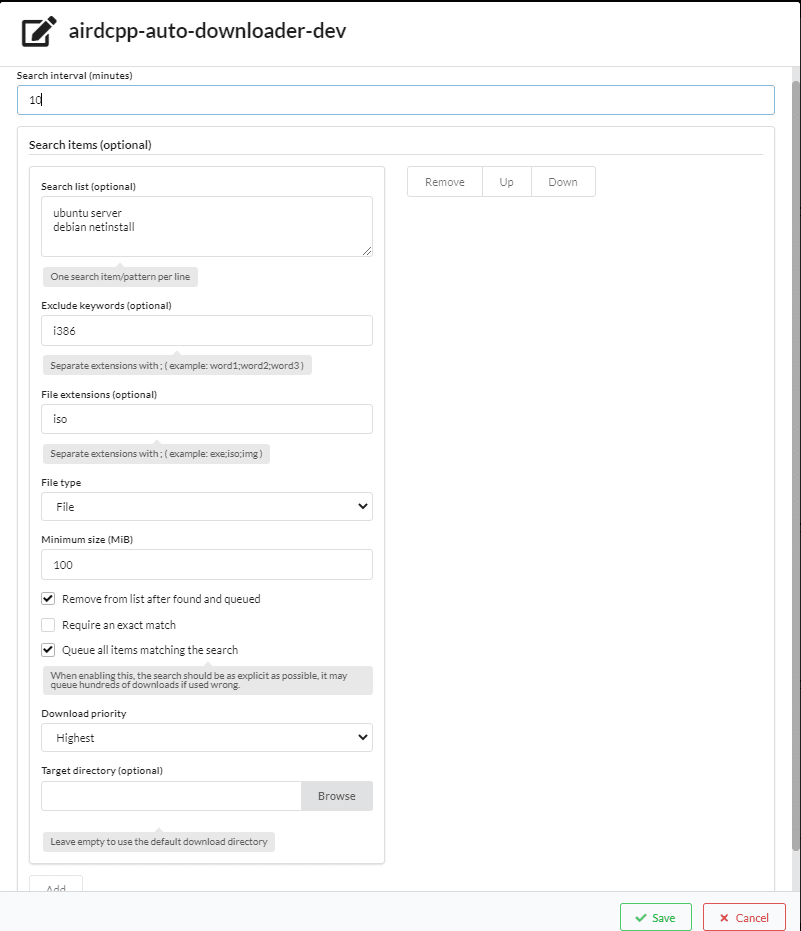Click the File extensions field
Viewport: 801px width, 931px height.
pyautogui.click(x=206, y=418)
